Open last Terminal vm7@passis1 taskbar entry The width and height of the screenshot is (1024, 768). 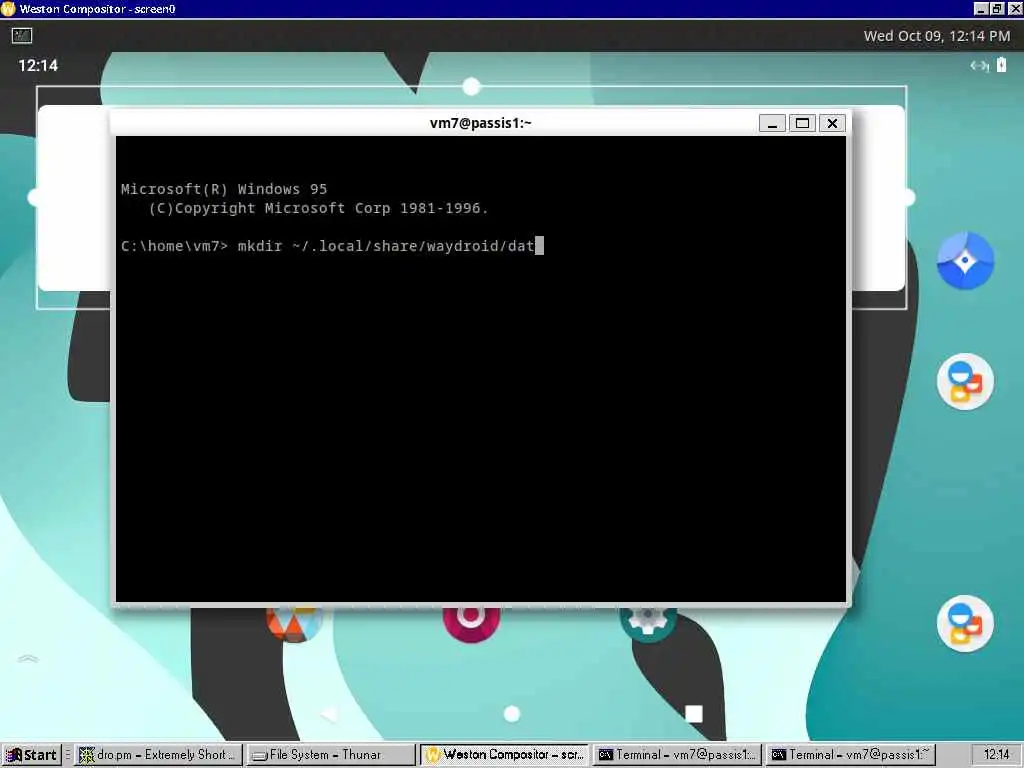[850, 754]
